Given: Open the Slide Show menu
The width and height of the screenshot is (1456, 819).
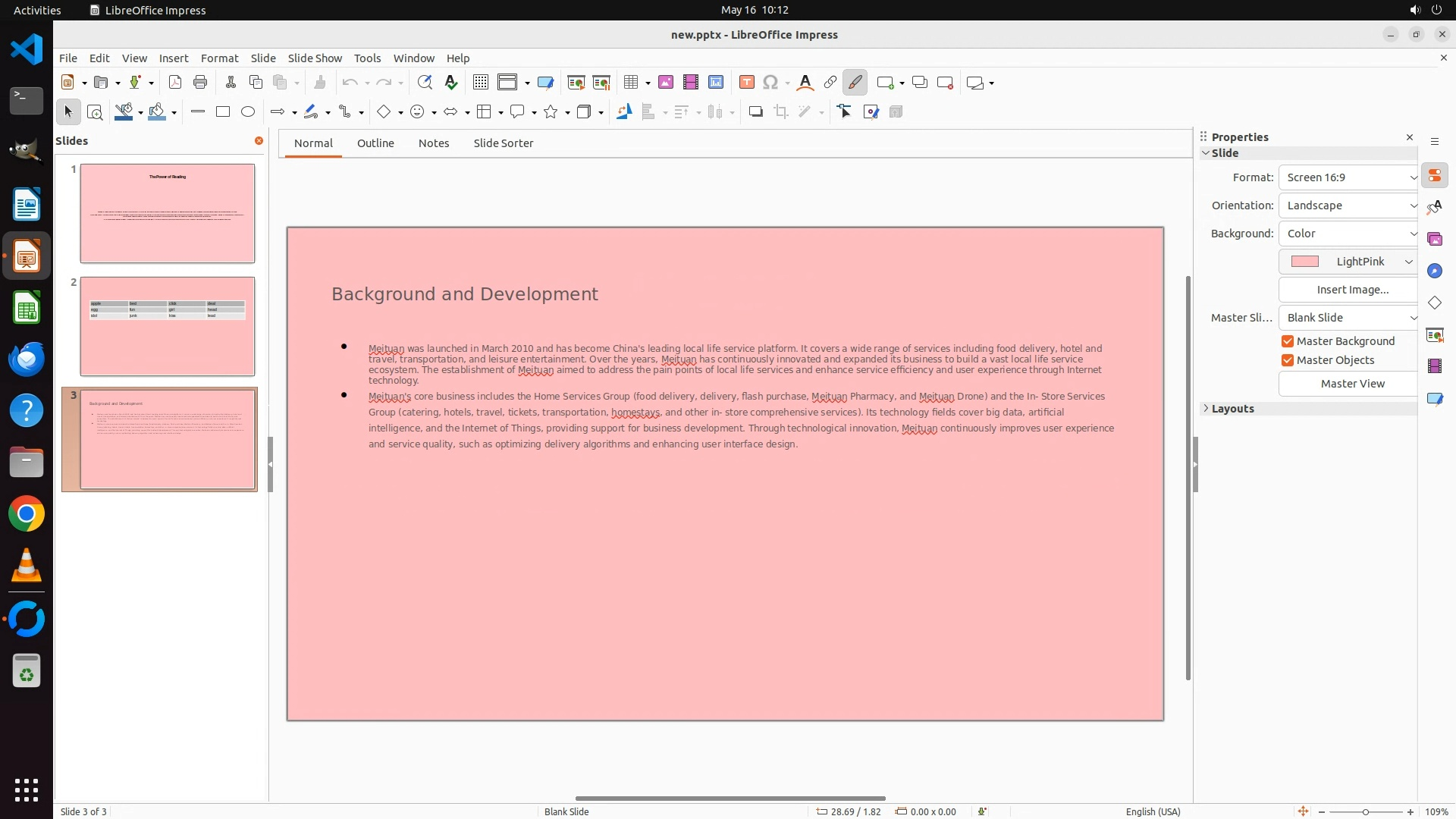Looking at the screenshot, I should pos(315,58).
